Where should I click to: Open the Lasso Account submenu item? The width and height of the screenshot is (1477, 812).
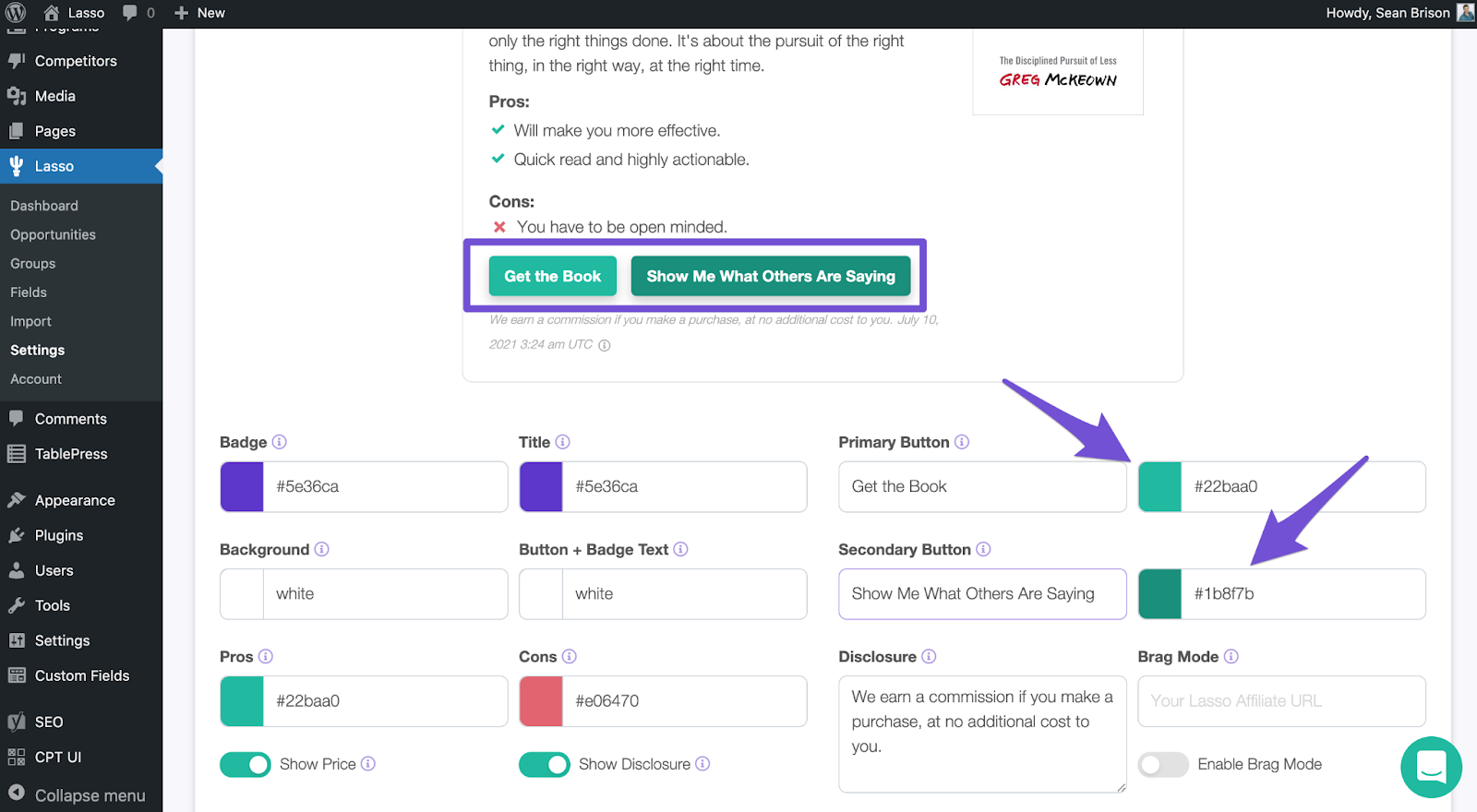click(x=36, y=378)
